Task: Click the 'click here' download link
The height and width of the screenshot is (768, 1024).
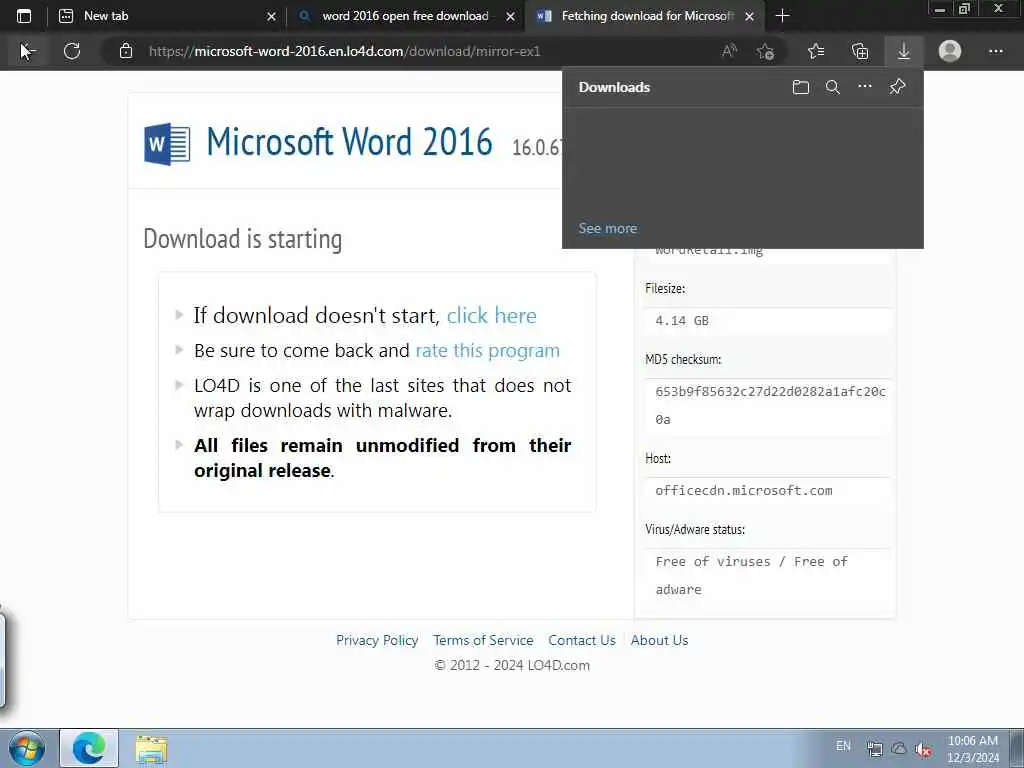Action: tap(491, 315)
